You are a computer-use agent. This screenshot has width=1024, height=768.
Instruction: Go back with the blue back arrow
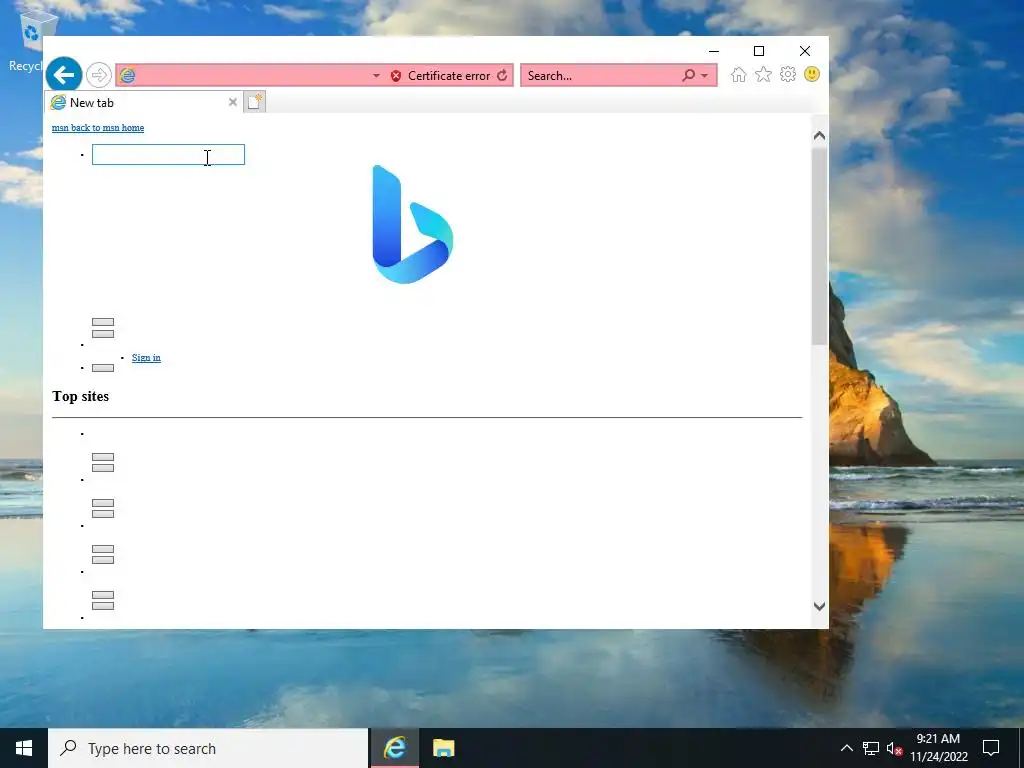[x=64, y=75]
